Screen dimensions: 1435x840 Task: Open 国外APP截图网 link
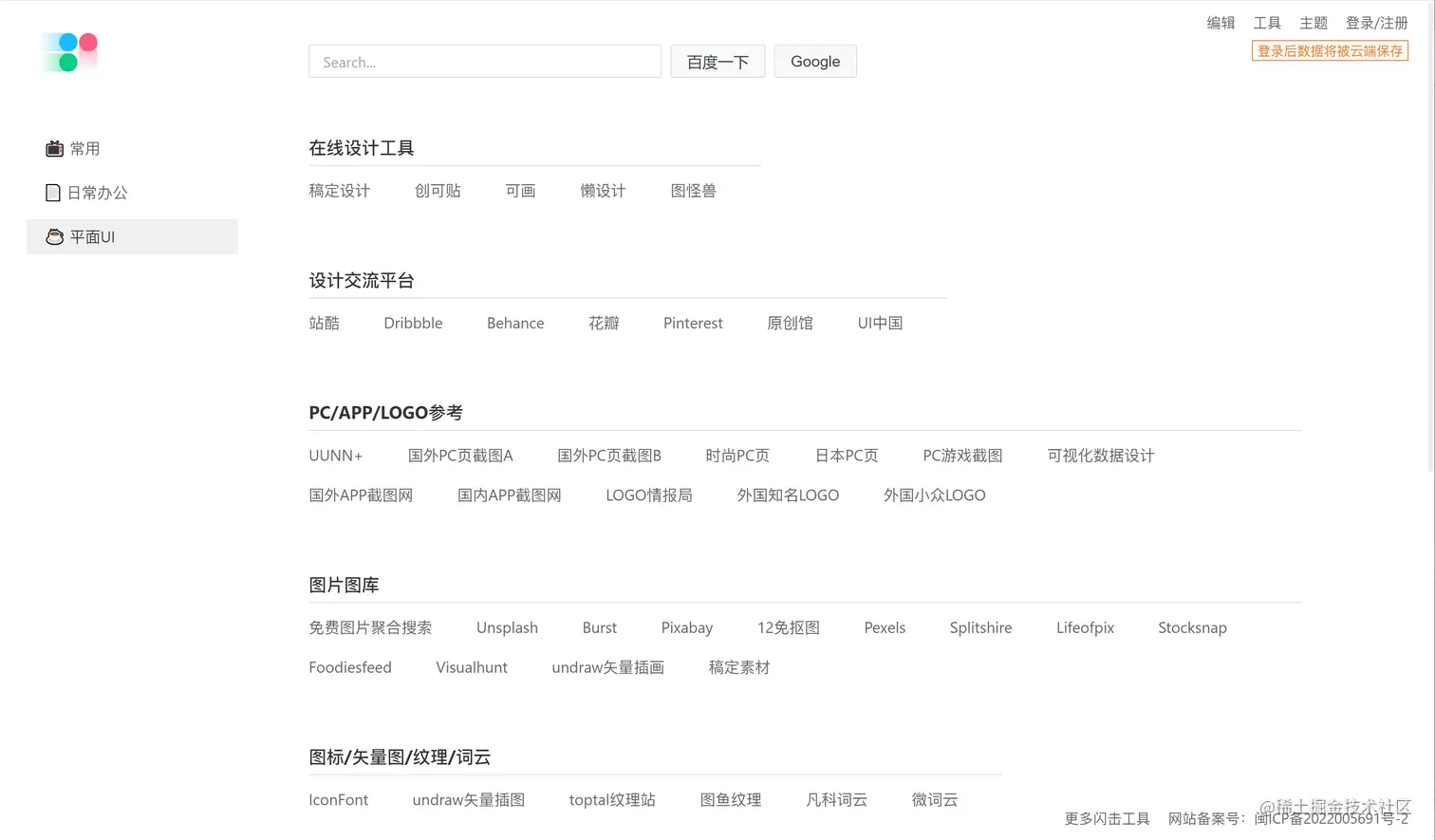click(x=361, y=495)
